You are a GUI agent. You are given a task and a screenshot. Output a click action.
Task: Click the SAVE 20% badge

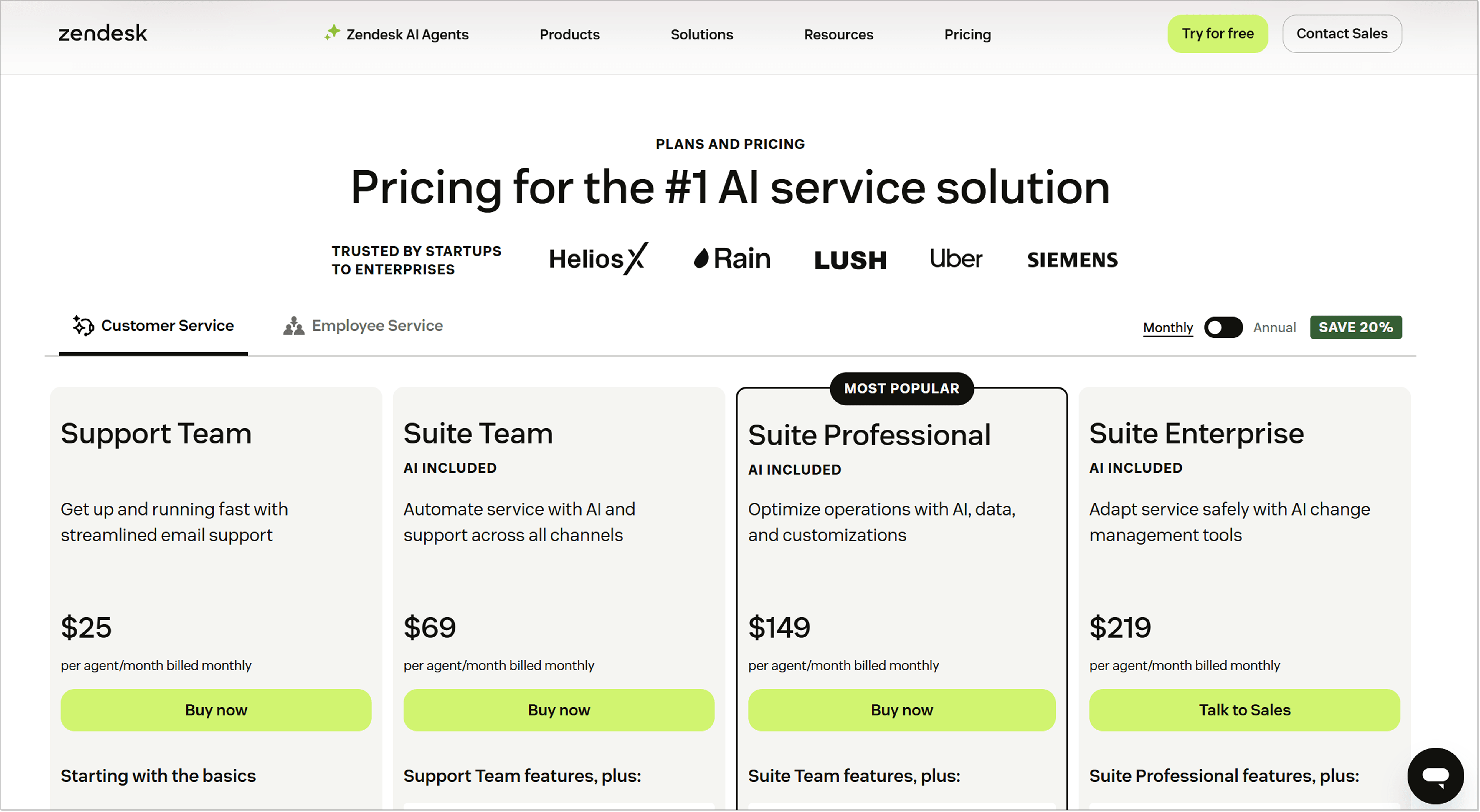1355,327
